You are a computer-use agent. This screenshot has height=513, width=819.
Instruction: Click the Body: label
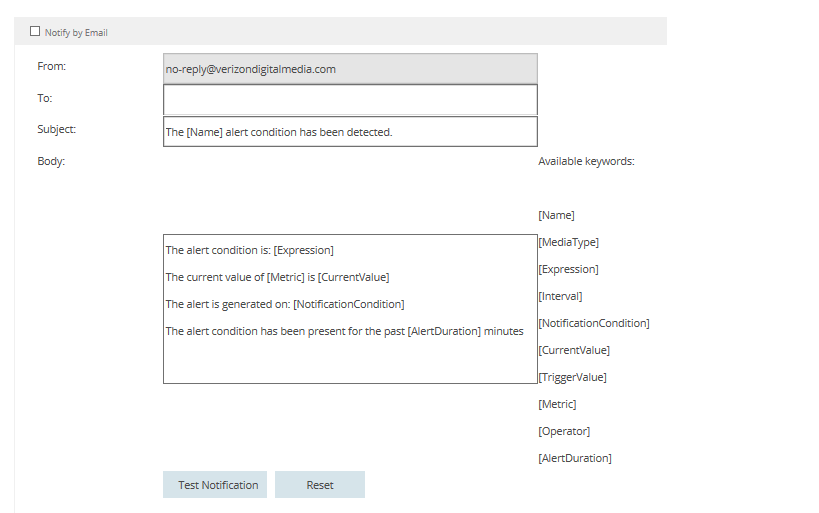click(x=51, y=161)
